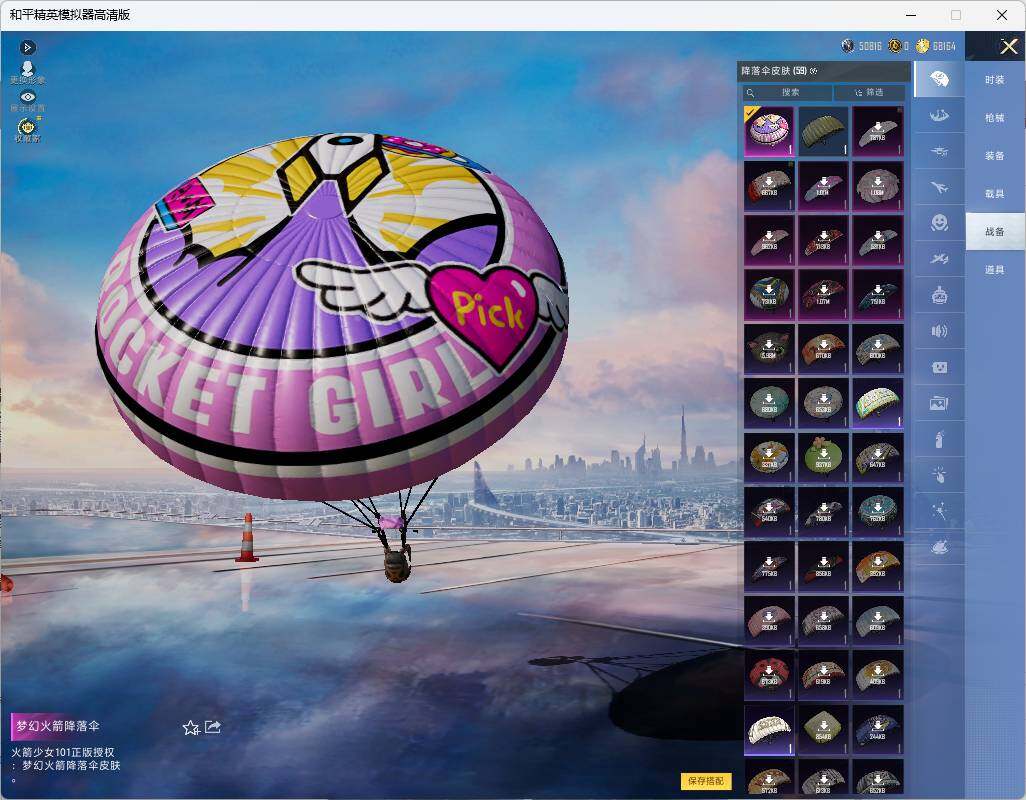Open the boat-shaped icon category

point(939,116)
